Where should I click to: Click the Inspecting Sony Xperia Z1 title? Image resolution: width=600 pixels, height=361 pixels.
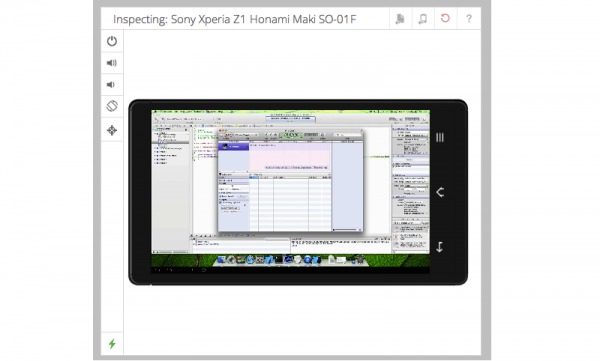[x=235, y=19]
